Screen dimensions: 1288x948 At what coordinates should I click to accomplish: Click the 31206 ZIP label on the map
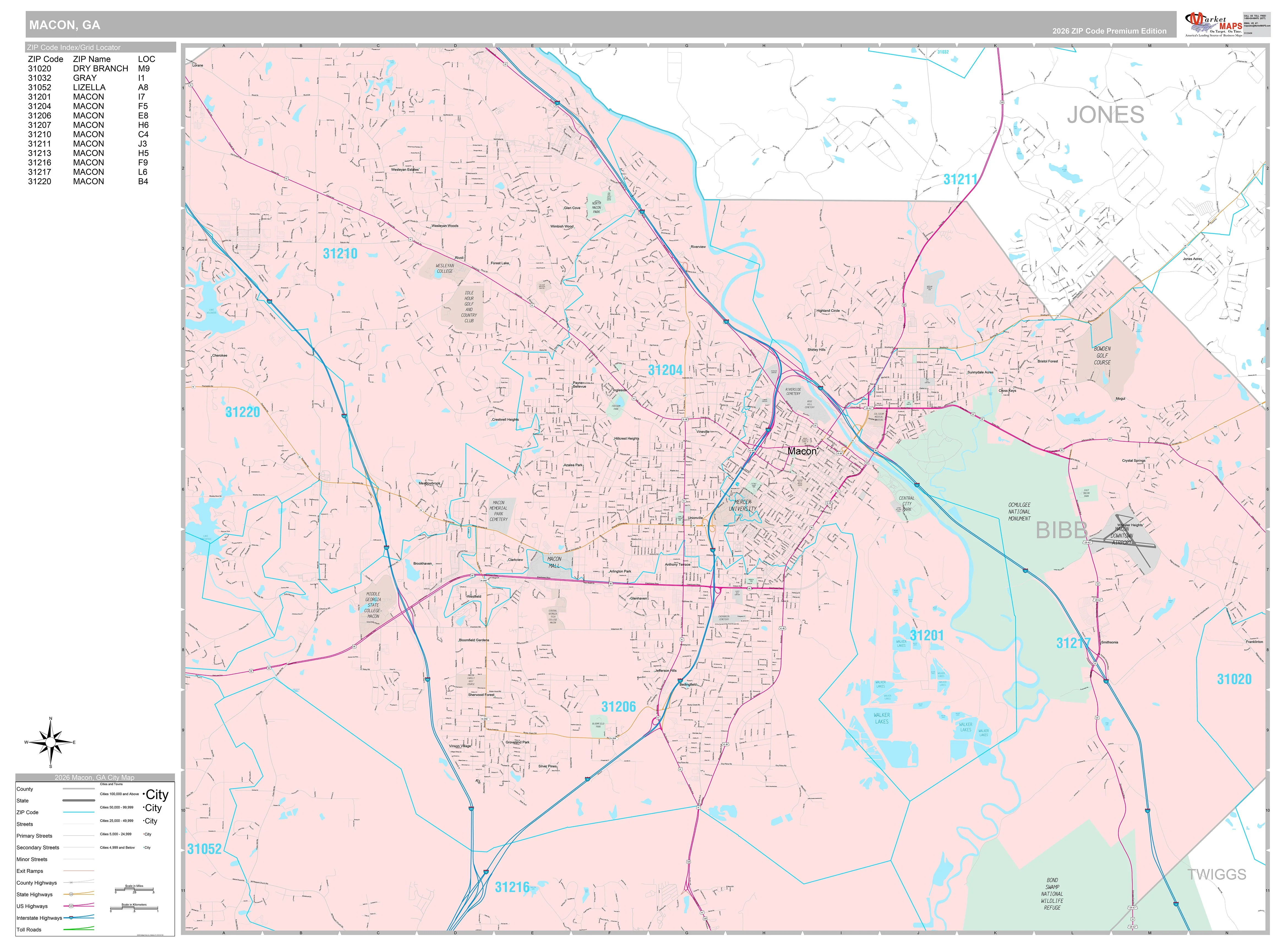tap(618, 707)
